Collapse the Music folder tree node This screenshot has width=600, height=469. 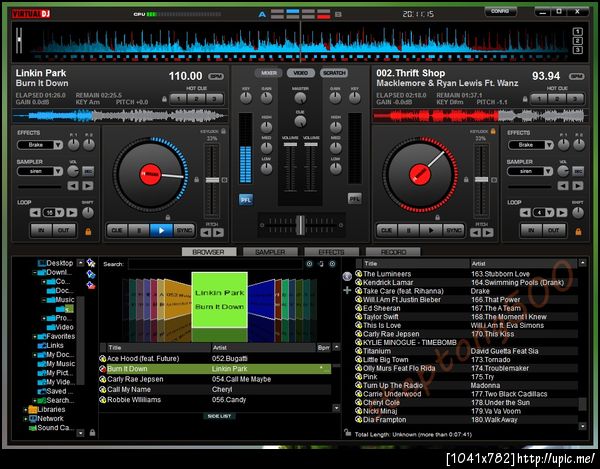point(44,300)
